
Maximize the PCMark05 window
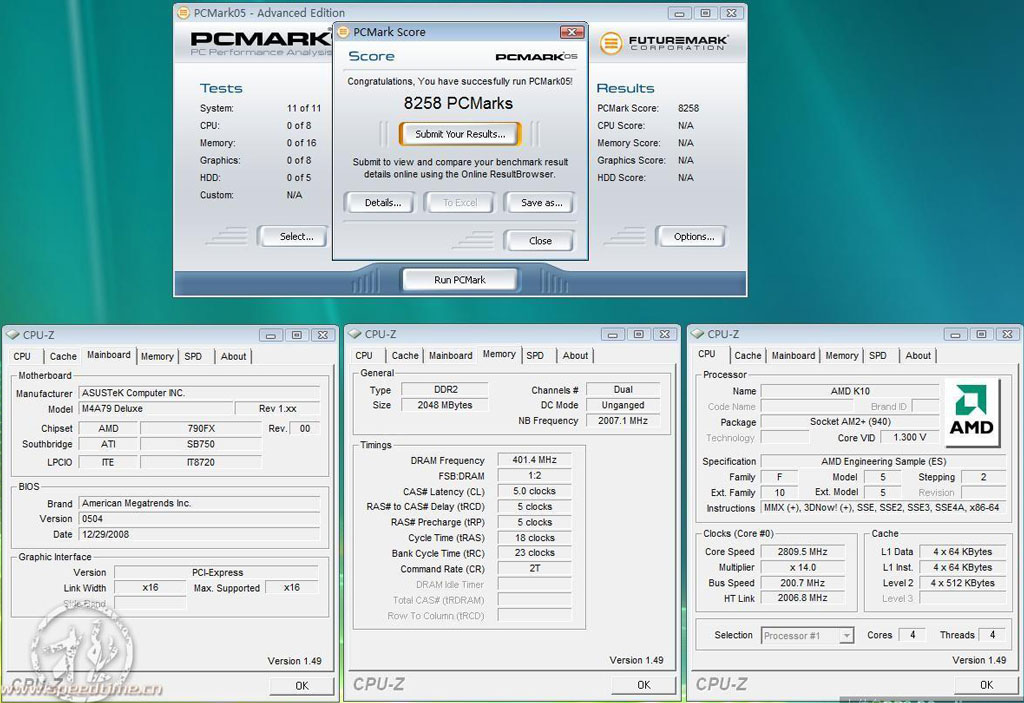[705, 13]
